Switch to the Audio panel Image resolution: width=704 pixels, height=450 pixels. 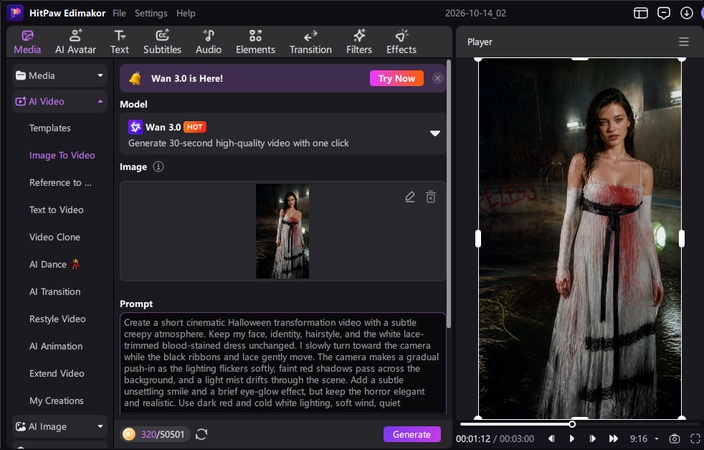208,42
